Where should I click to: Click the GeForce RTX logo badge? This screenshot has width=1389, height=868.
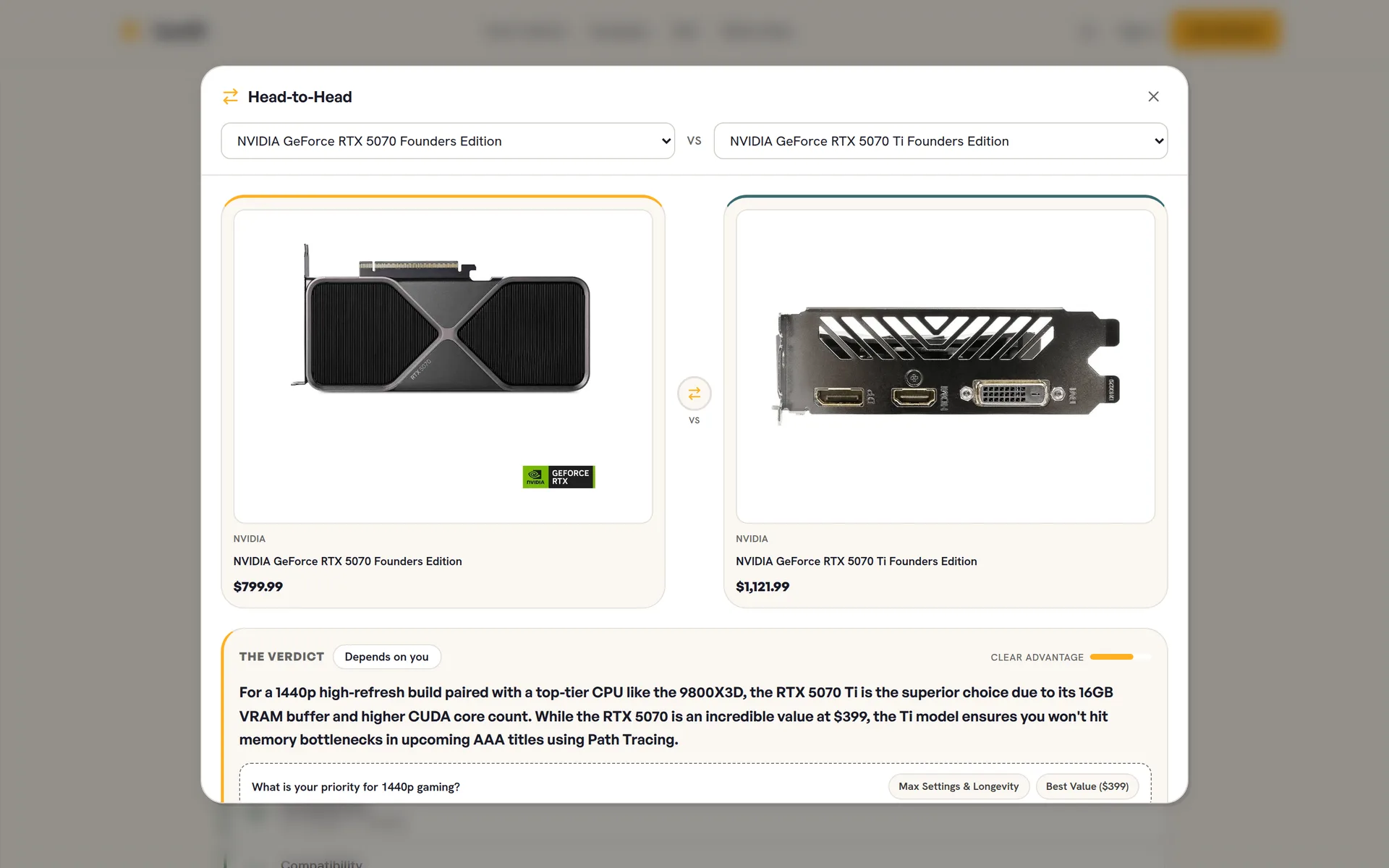pos(558,477)
